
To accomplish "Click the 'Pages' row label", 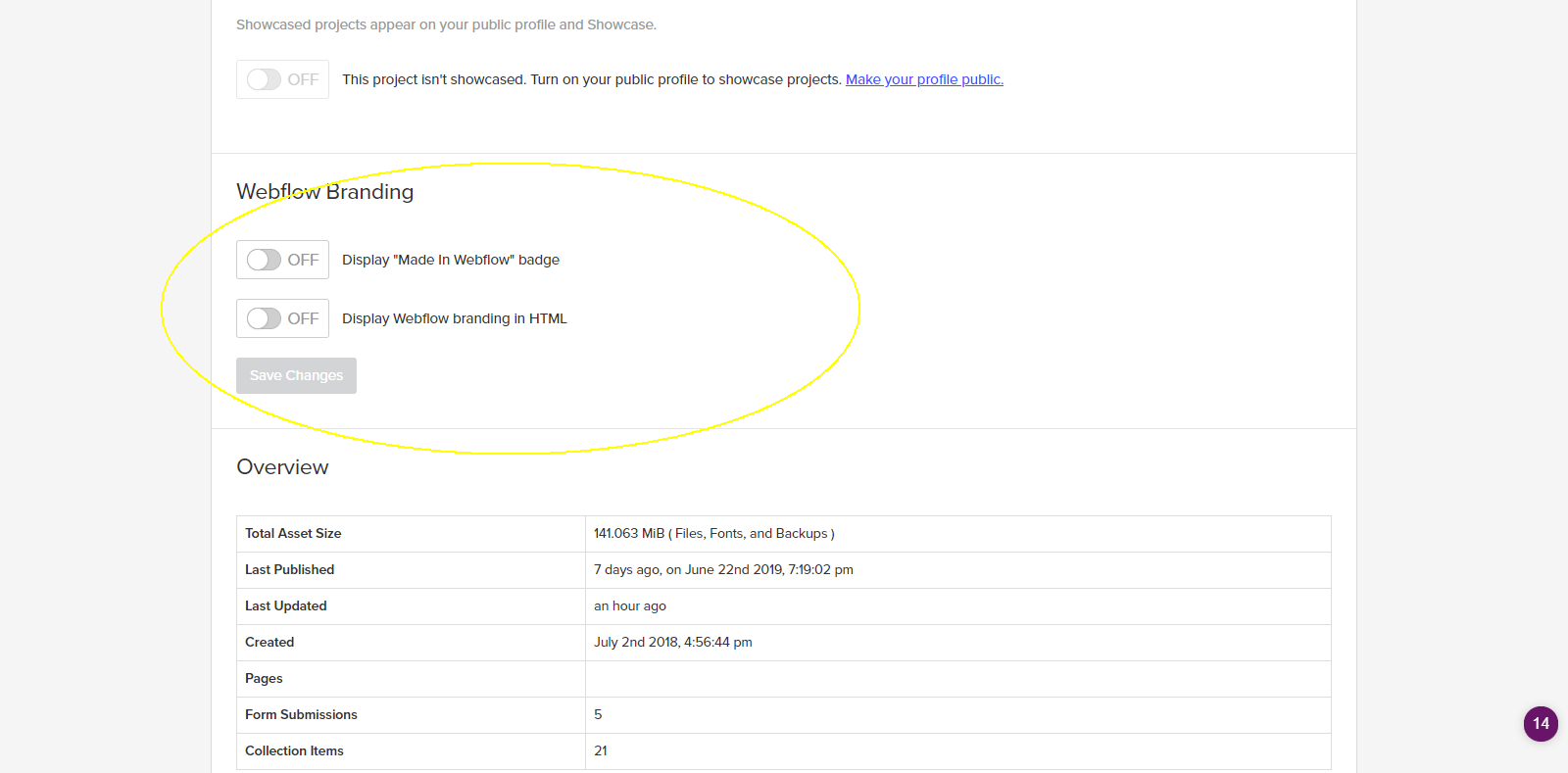I will (x=264, y=679).
